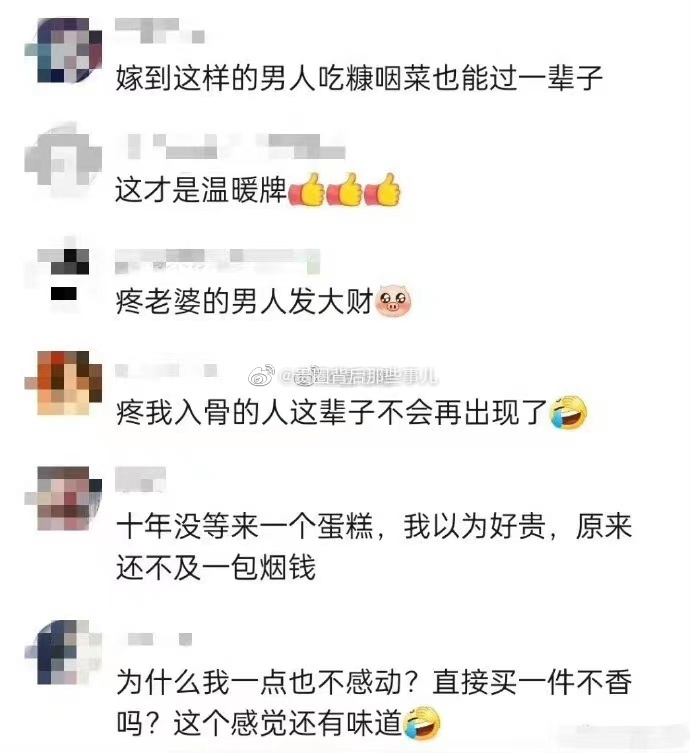Select the comment 嫁到这样的男人吃糠咽菜也能过一辈子
The height and width of the screenshot is (753, 690).
click(x=359, y=78)
